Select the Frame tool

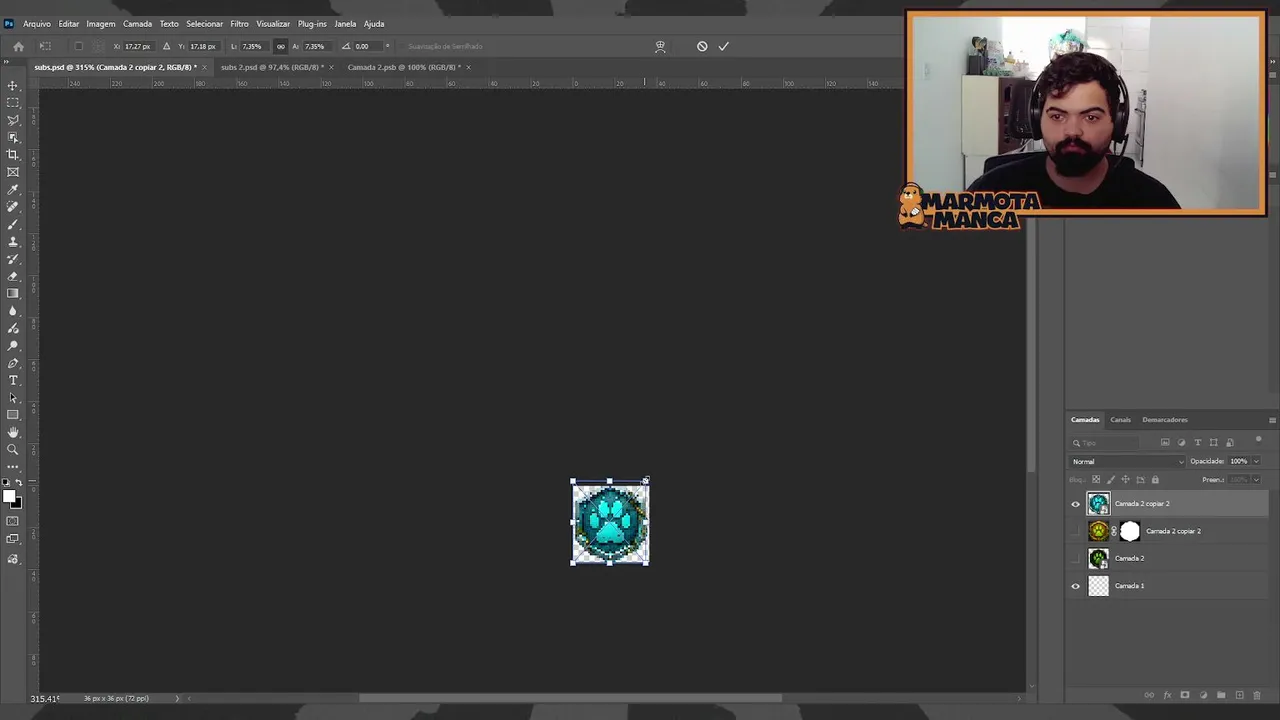click(x=13, y=172)
